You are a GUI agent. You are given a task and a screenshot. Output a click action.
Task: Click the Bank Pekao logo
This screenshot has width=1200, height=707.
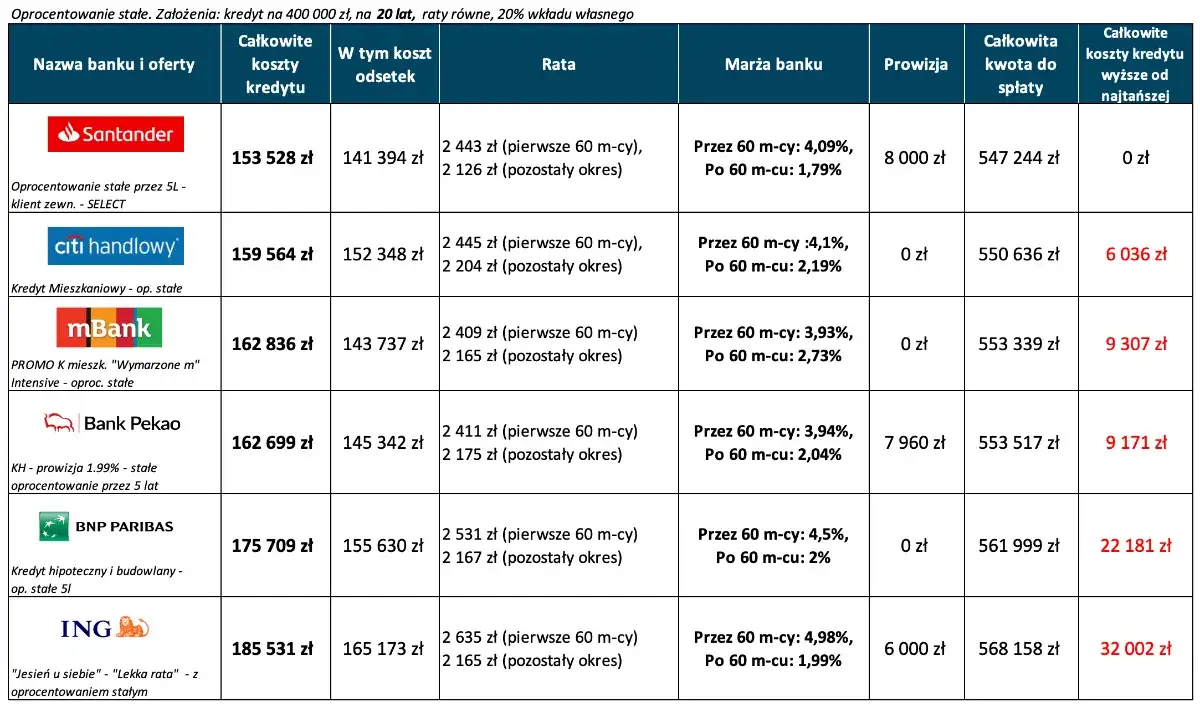click(111, 423)
